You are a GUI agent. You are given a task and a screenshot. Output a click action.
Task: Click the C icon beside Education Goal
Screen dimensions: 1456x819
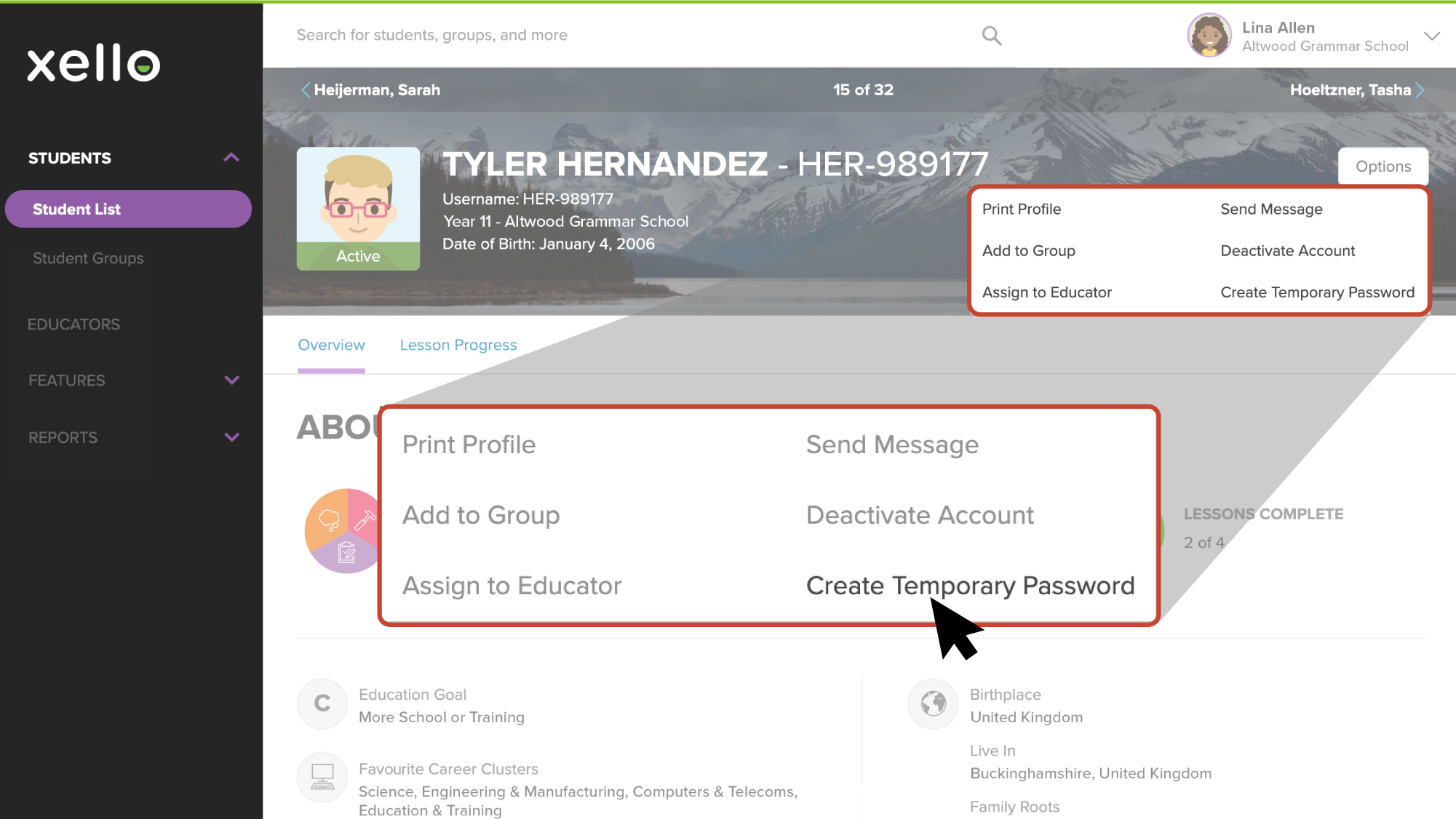click(x=322, y=703)
